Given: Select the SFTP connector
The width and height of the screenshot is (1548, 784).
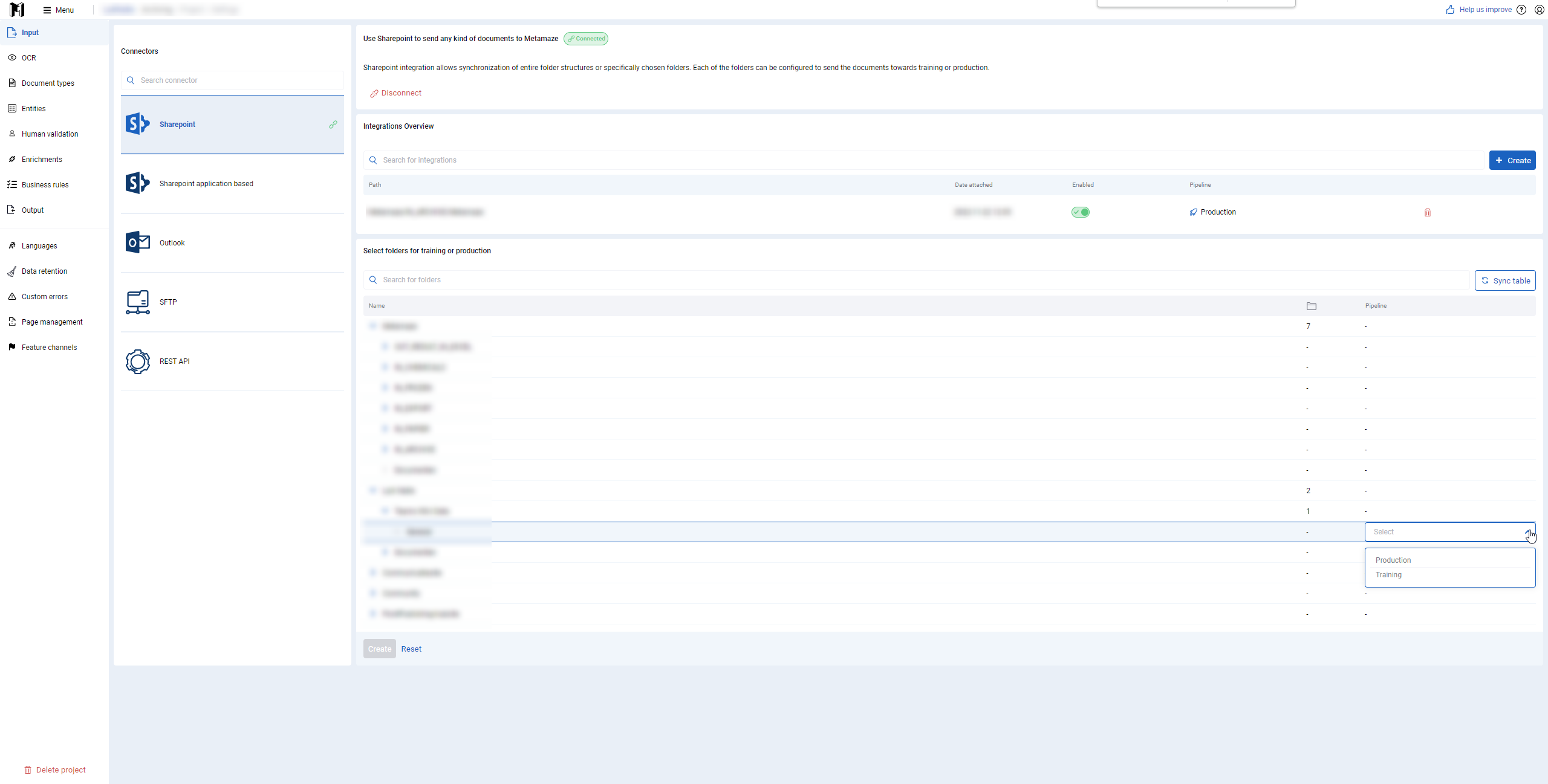Looking at the screenshot, I should click(x=232, y=302).
